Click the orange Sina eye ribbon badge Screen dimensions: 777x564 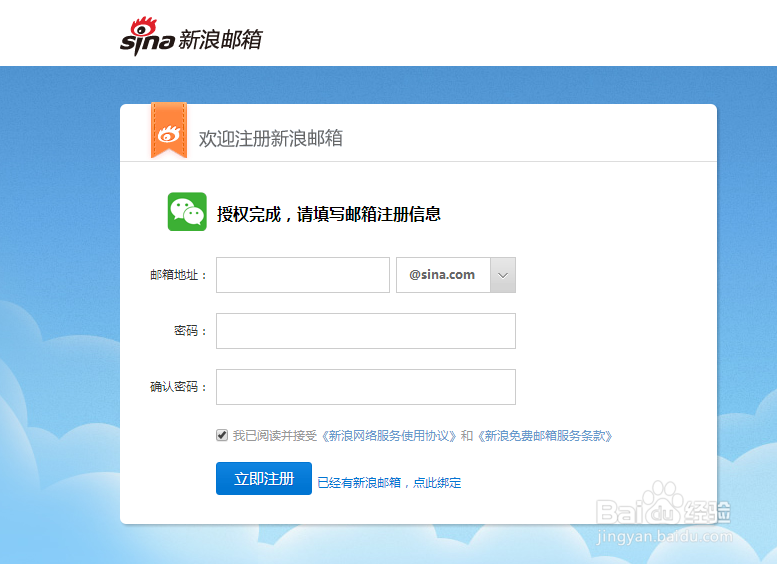point(169,130)
